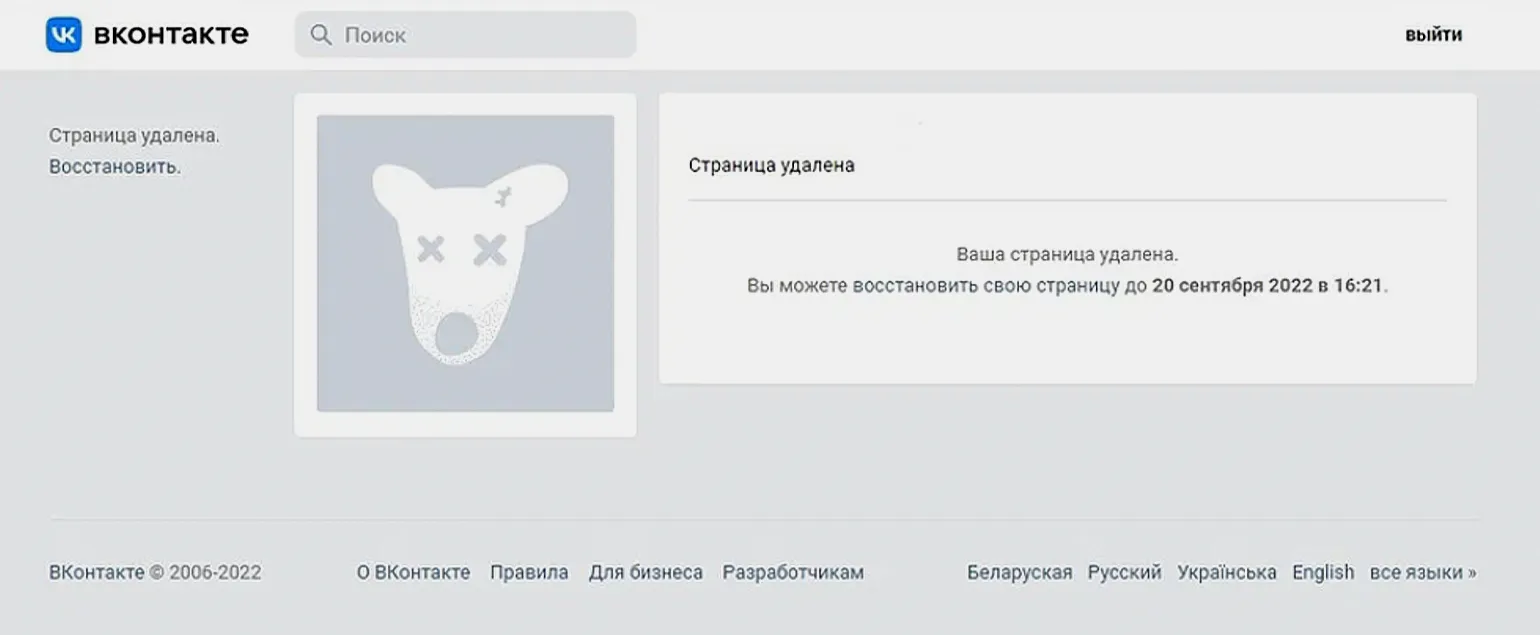Switch language to Русский

click(1125, 573)
